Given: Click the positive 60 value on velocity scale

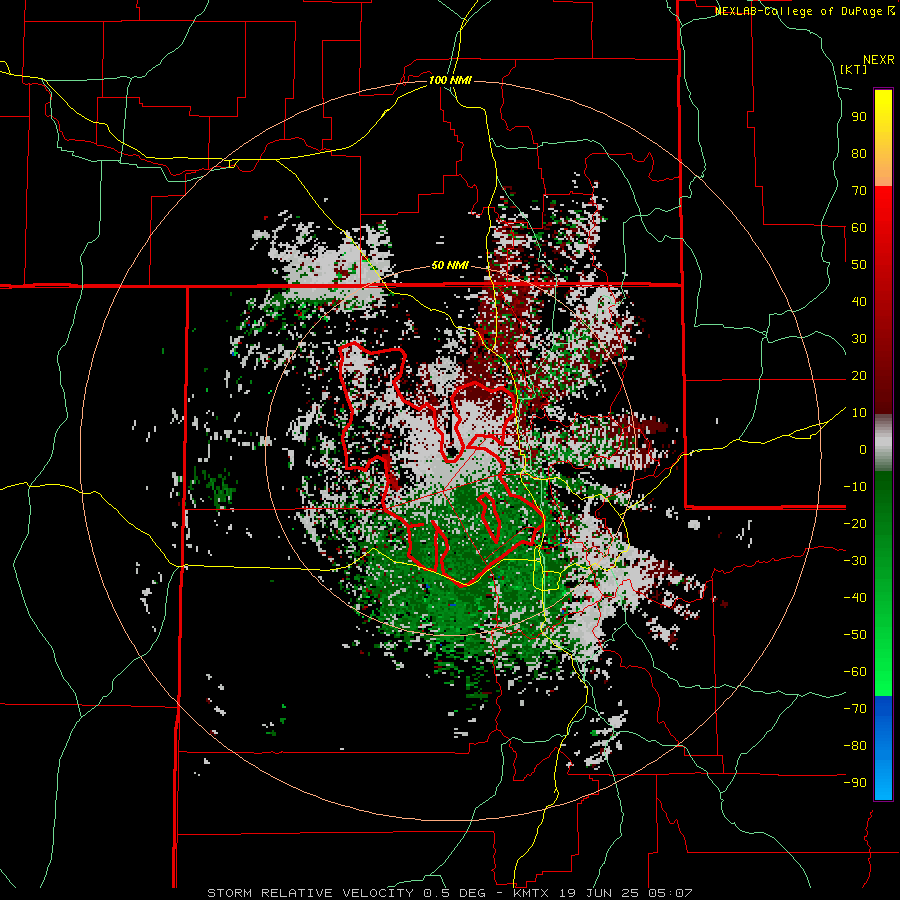Looking at the screenshot, I should (859, 227).
